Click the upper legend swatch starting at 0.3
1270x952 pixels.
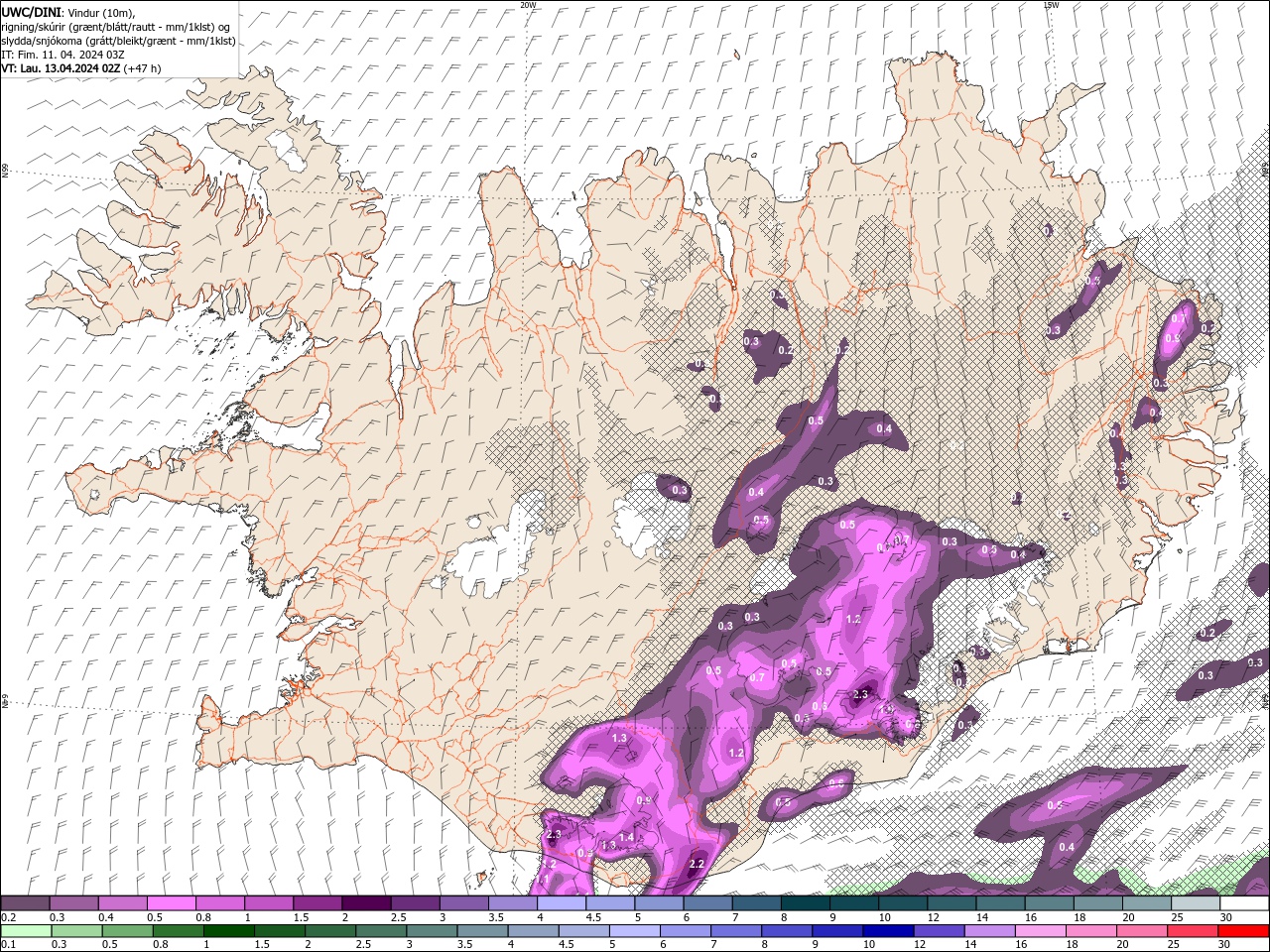point(73,903)
